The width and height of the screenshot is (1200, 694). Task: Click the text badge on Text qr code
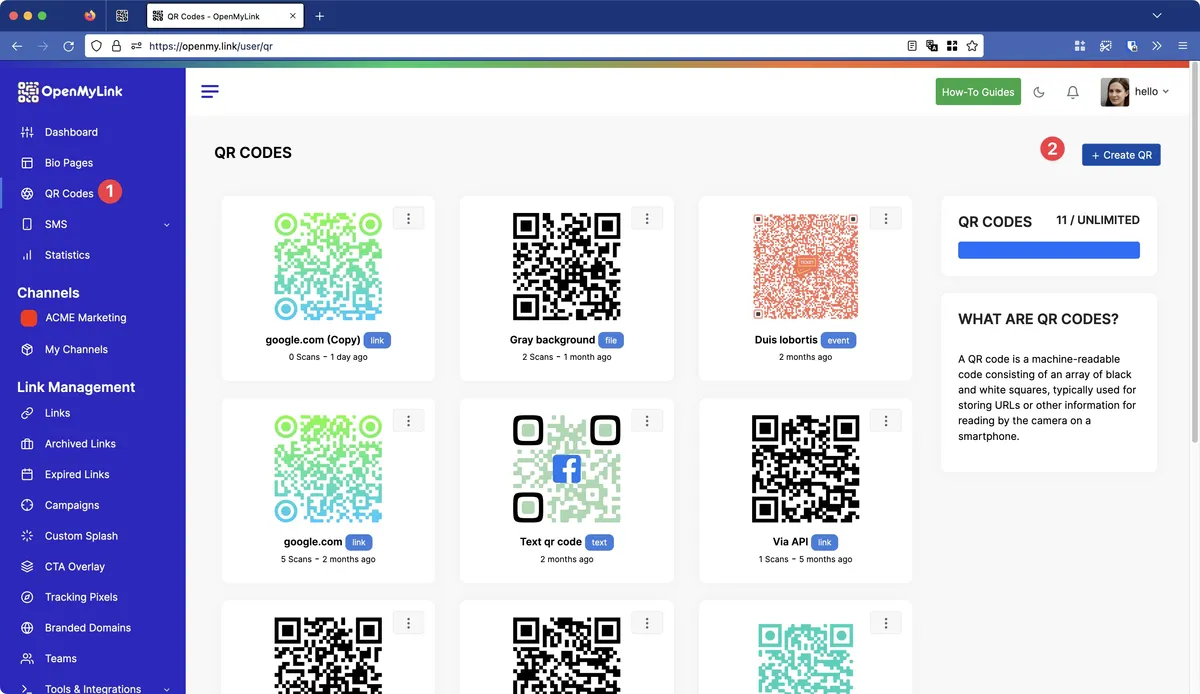pos(599,542)
